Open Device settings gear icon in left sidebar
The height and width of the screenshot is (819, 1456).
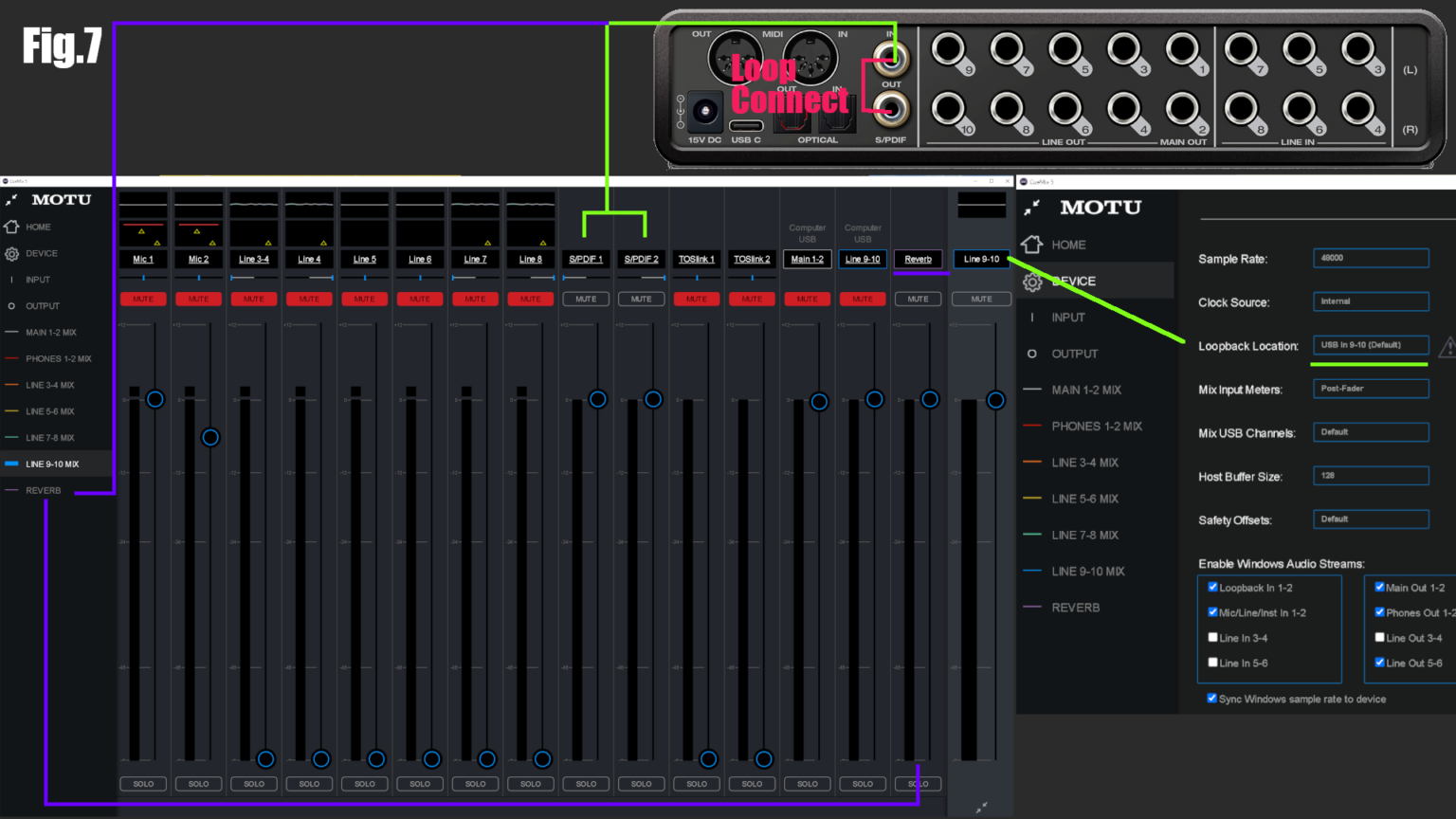pos(12,254)
